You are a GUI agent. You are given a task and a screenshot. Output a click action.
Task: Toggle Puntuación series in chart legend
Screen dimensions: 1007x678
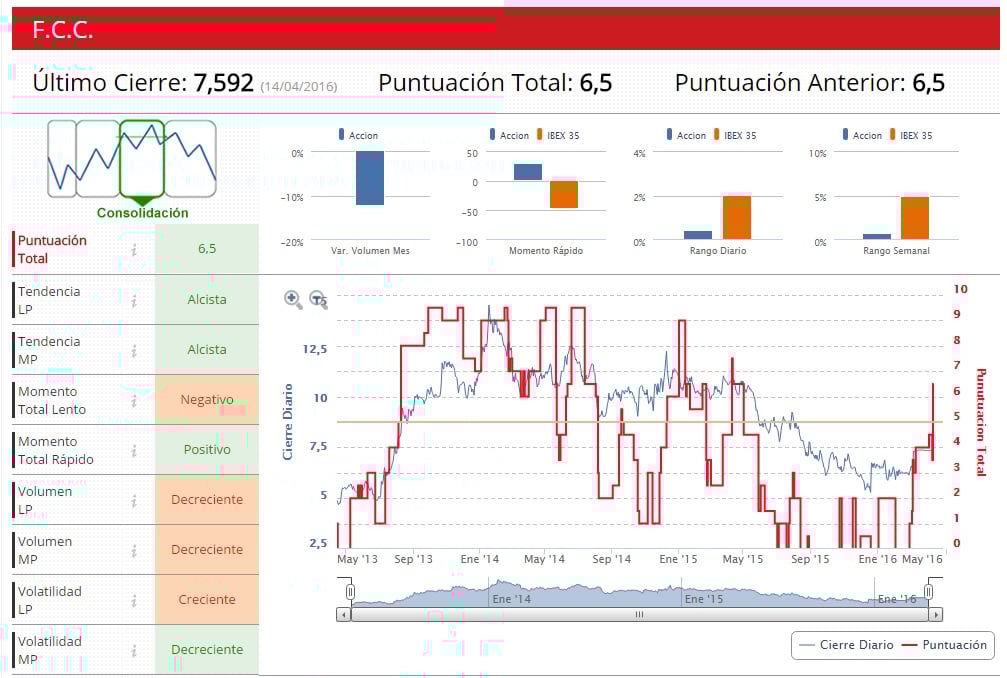tap(944, 645)
